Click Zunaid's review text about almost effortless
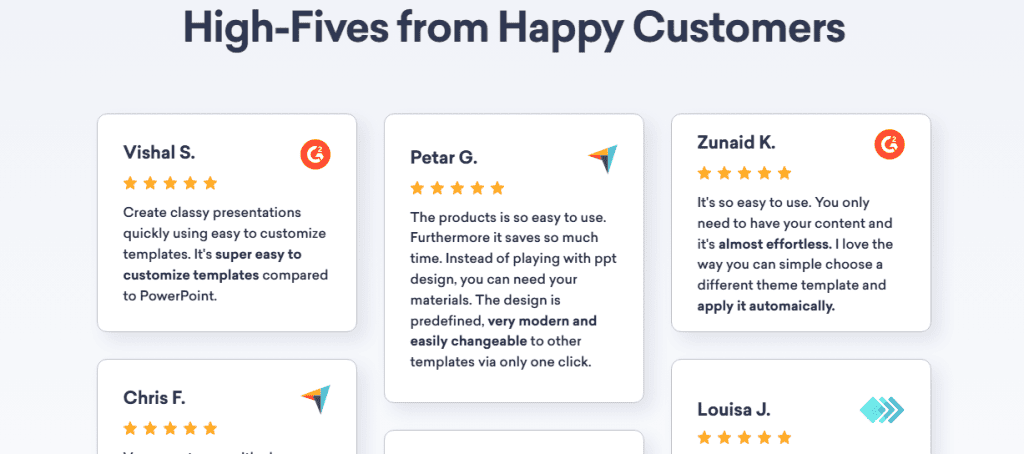Viewport: 1024px width, 454px height. pos(795,254)
